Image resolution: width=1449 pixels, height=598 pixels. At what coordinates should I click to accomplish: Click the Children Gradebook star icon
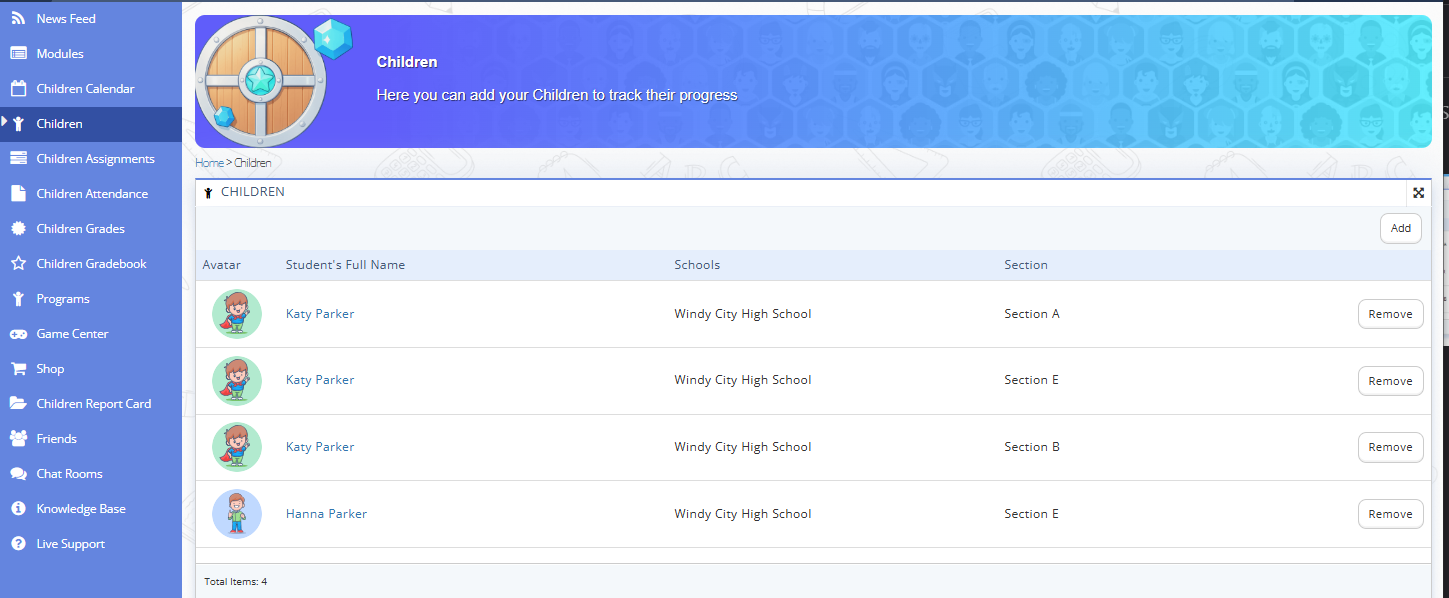point(18,264)
